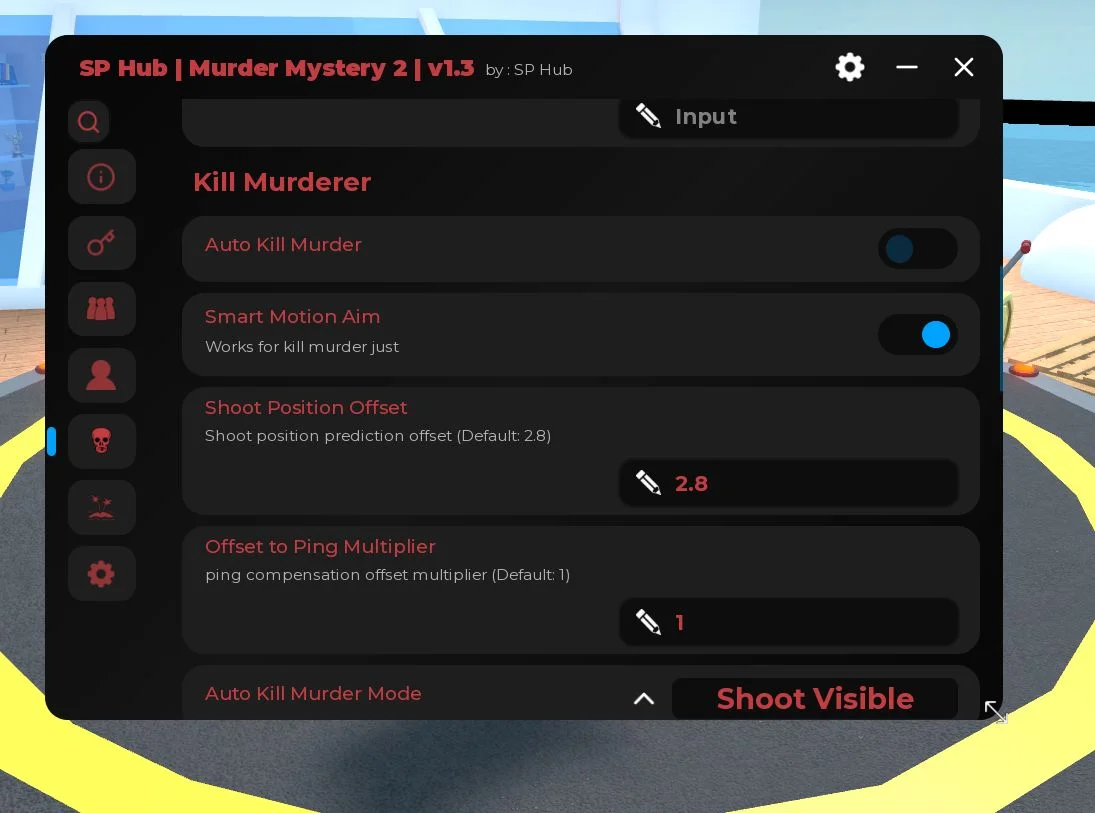This screenshot has height=813, width=1095.
Task: Open the info tab icon
Action: (101, 177)
